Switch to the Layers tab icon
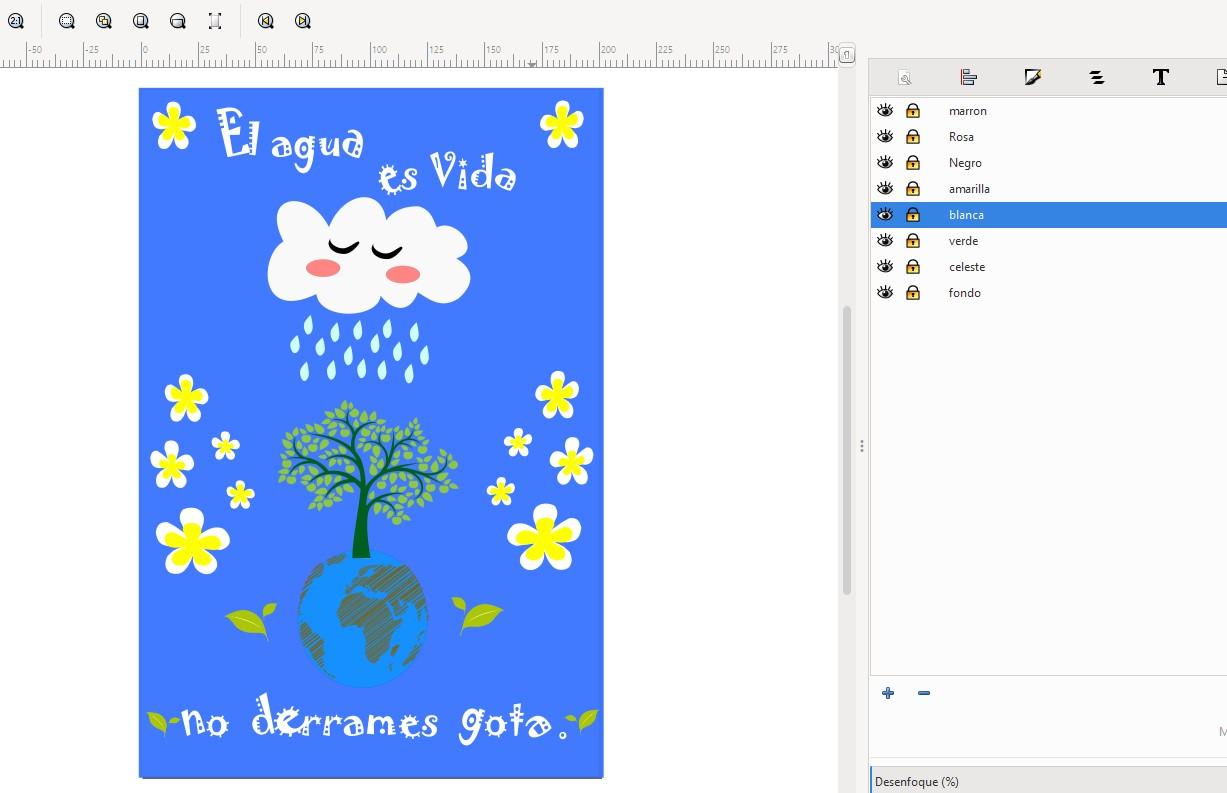The height and width of the screenshot is (793, 1227). point(1097,77)
